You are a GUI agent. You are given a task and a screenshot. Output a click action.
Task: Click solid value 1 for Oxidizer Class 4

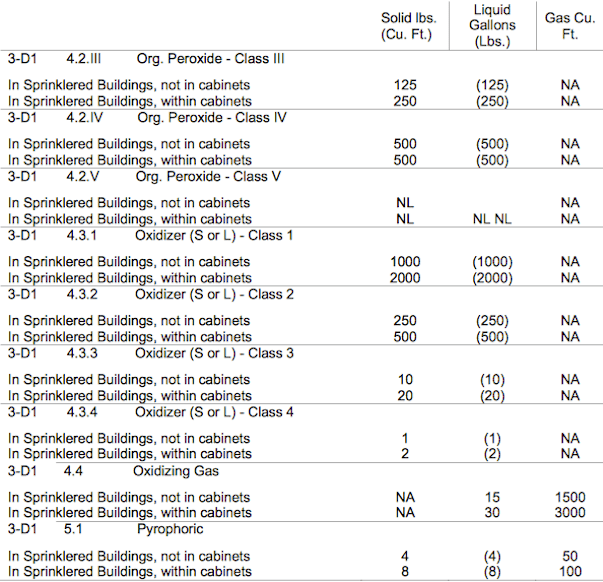pos(405,439)
